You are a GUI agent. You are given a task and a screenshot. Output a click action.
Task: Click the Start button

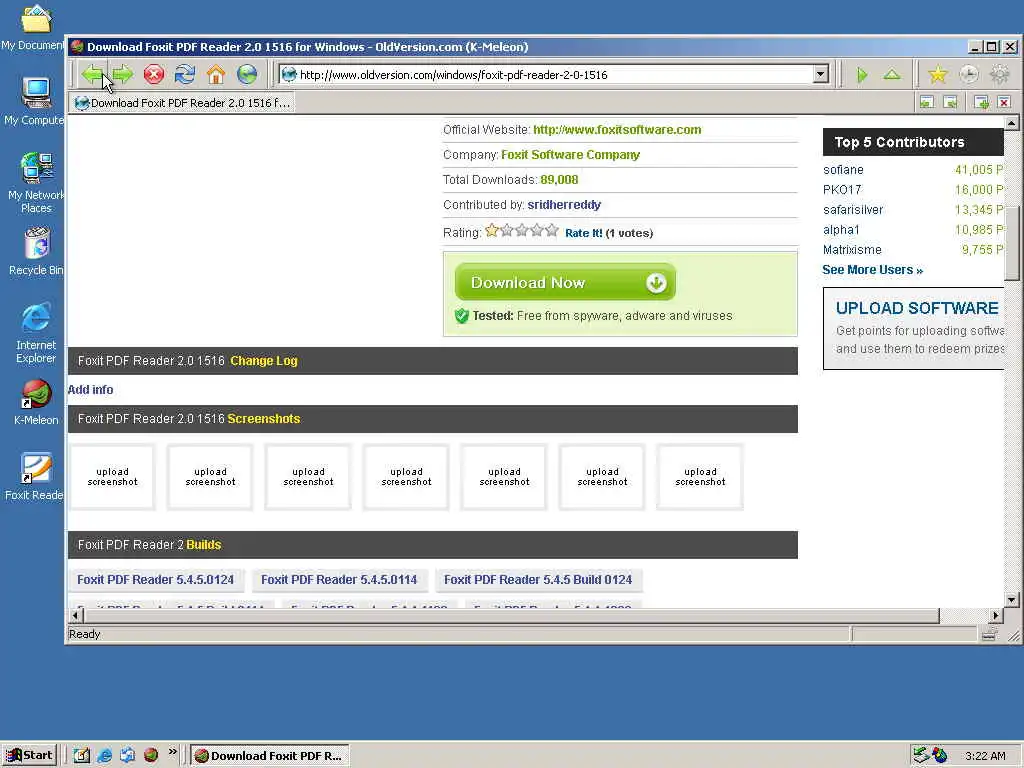coord(29,755)
